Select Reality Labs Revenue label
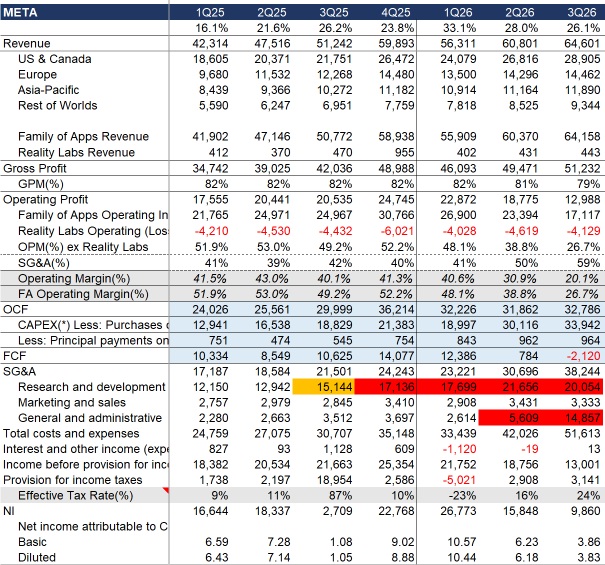Screen dimensions: 605x565 [x=76, y=152]
